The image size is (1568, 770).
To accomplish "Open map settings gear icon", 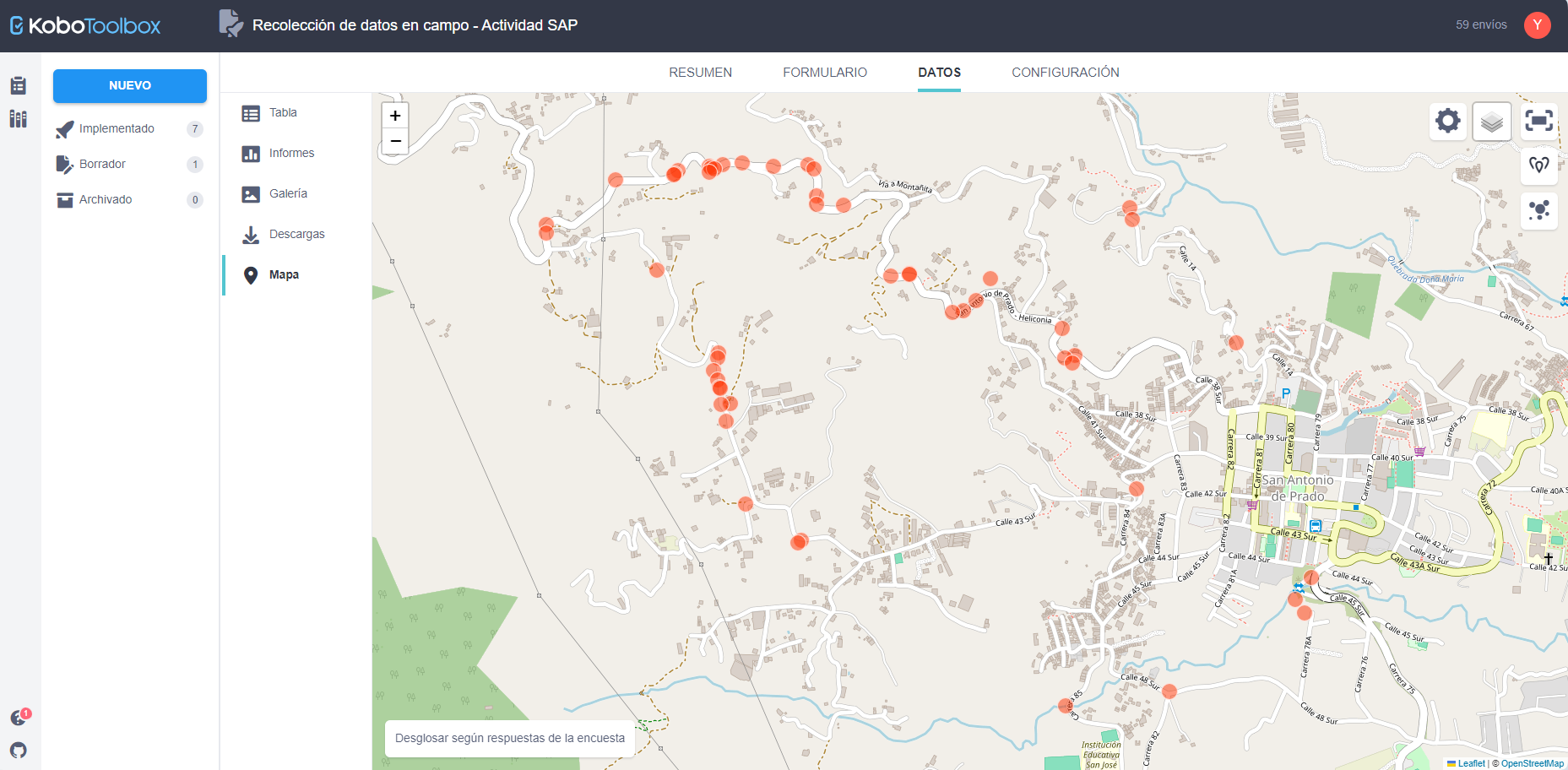I will pos(1447,121).
